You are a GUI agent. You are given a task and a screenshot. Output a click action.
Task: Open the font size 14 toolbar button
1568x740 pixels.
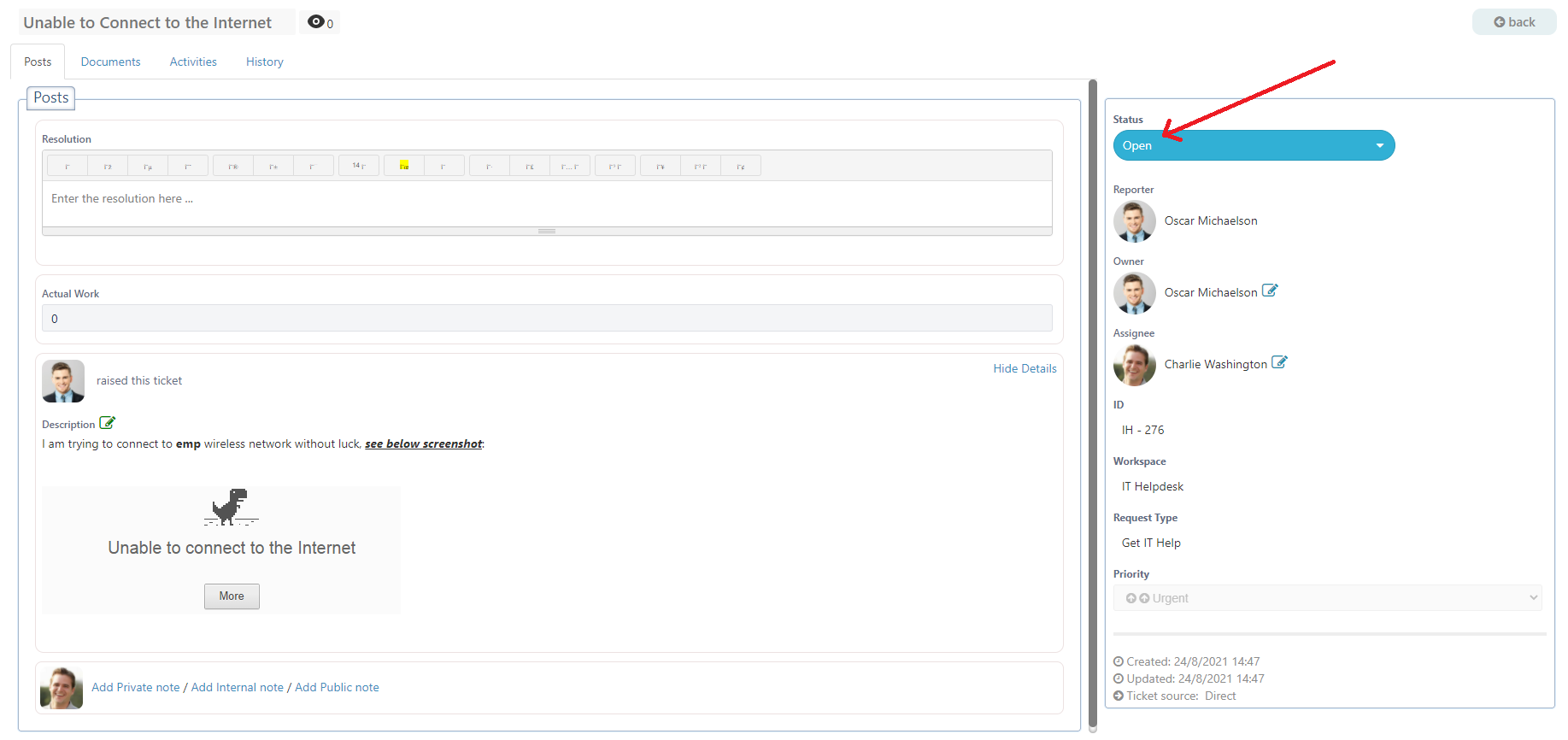point(359,166)
